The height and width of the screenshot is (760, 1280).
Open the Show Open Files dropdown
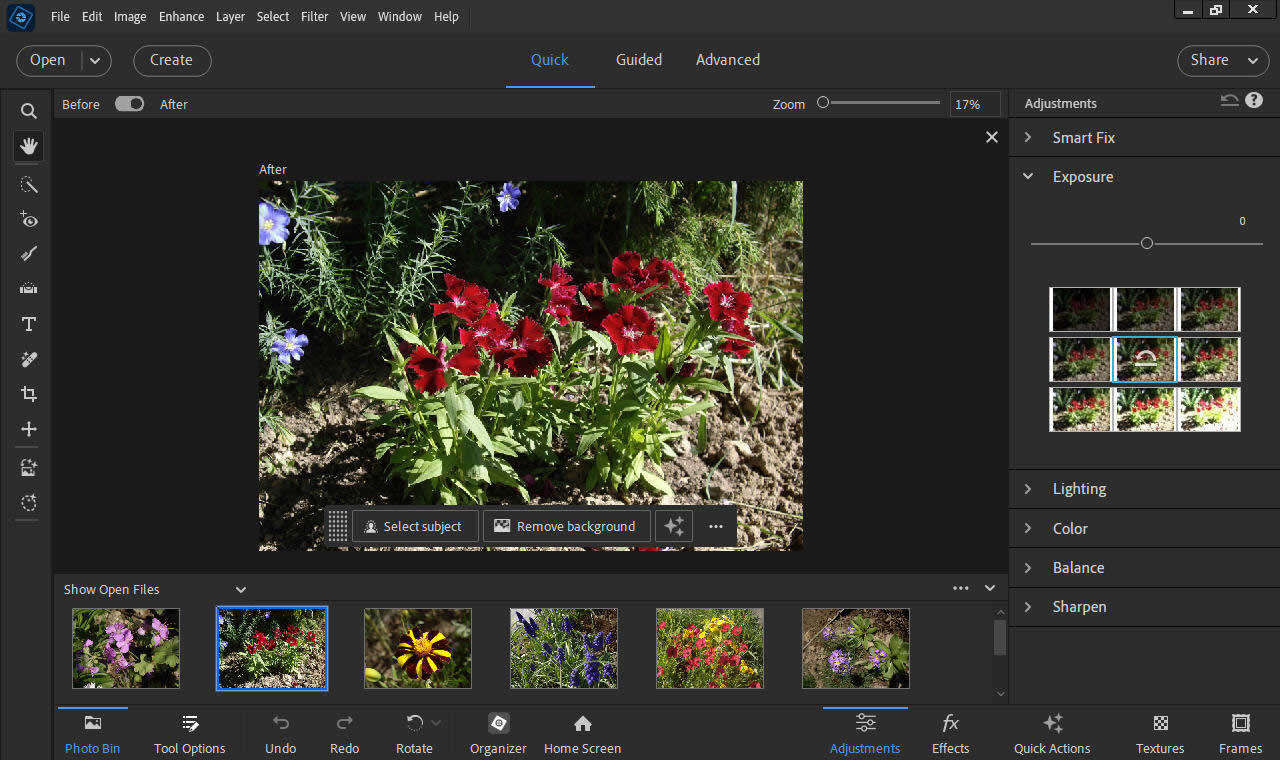coord(240,590)
